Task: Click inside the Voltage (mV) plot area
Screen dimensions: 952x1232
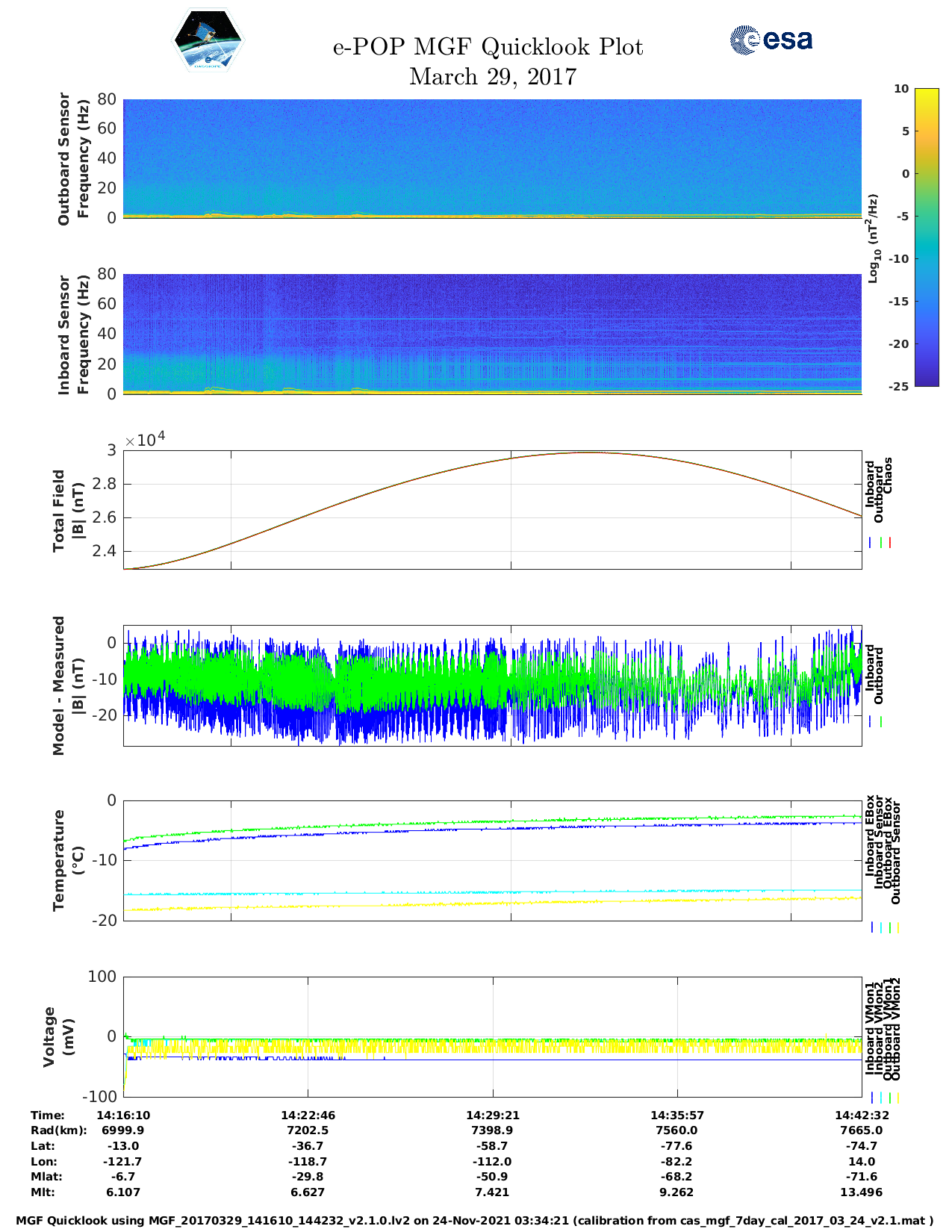Action: tap(492, 1075)
